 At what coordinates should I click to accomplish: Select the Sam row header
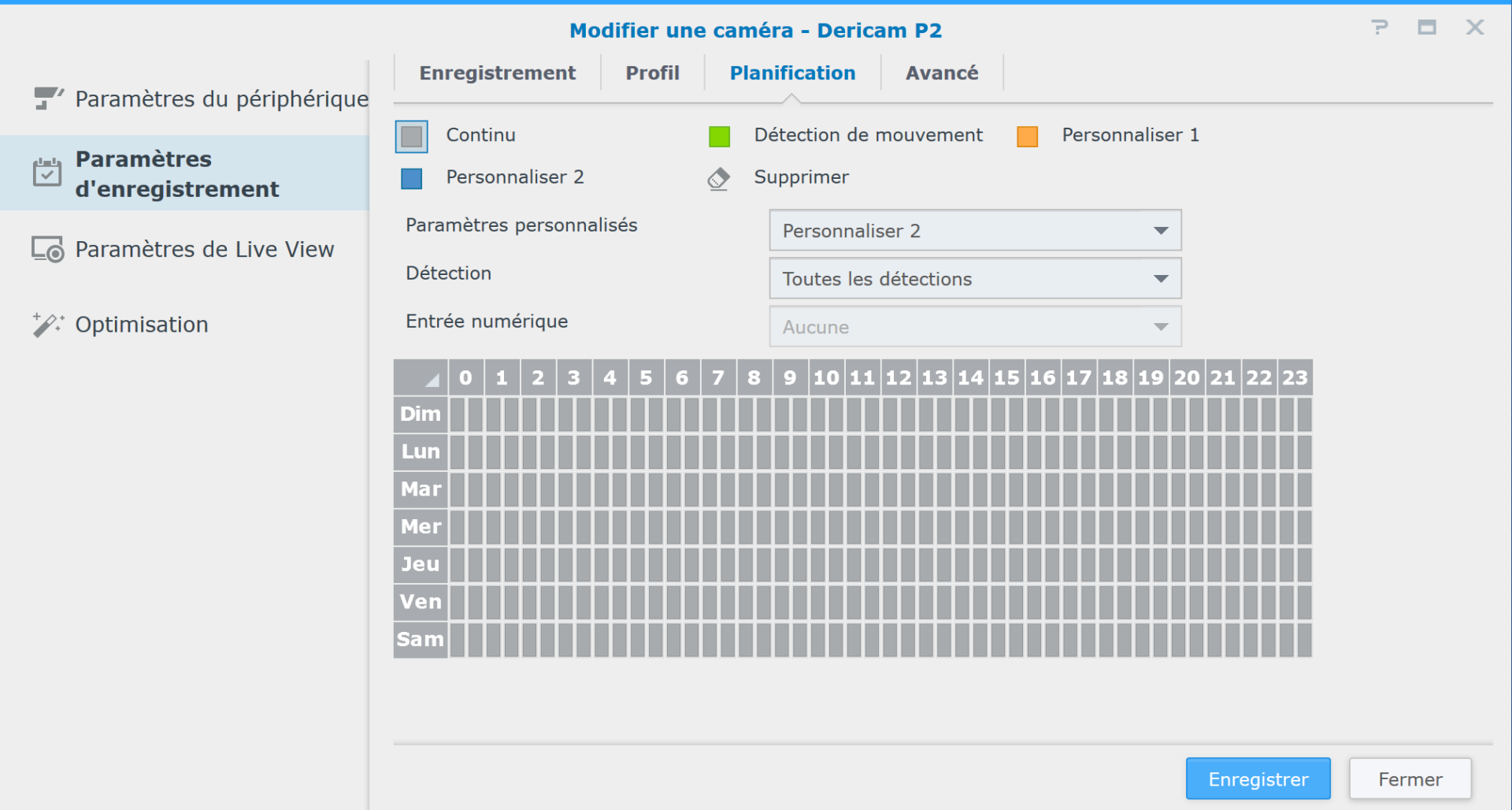click(421, 640)
